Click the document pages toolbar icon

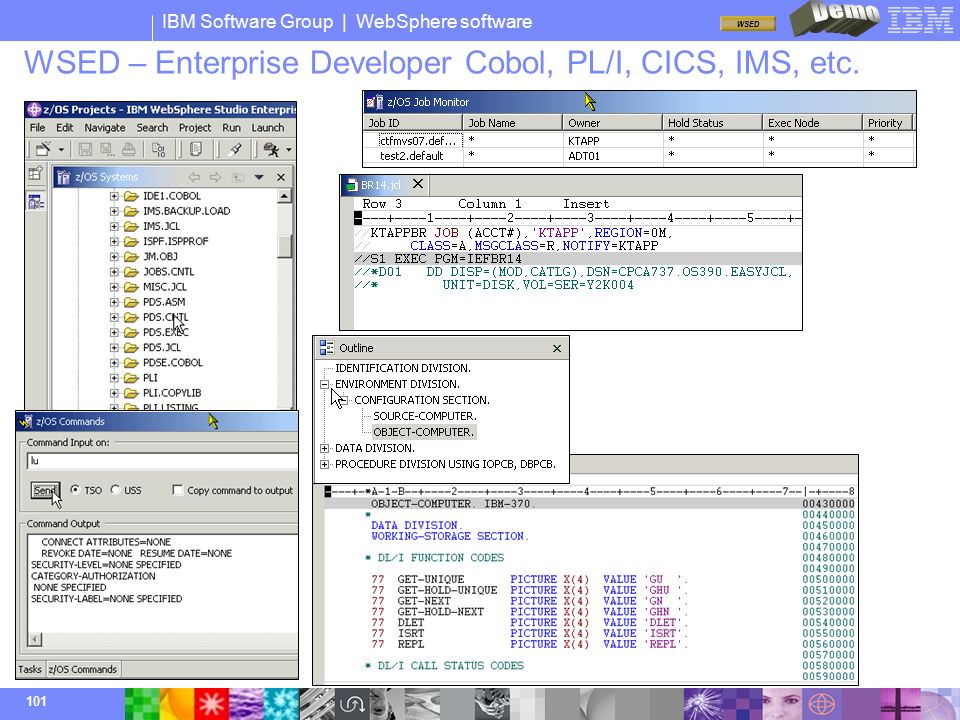click(x=196, y=149)
